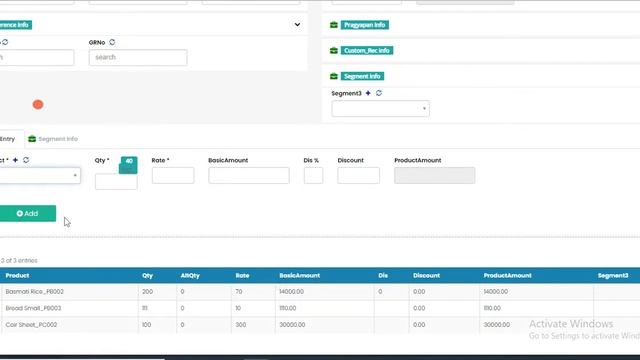Collapse the Reference Info section
Screen dimensions: 640x360
click(297, 25)
